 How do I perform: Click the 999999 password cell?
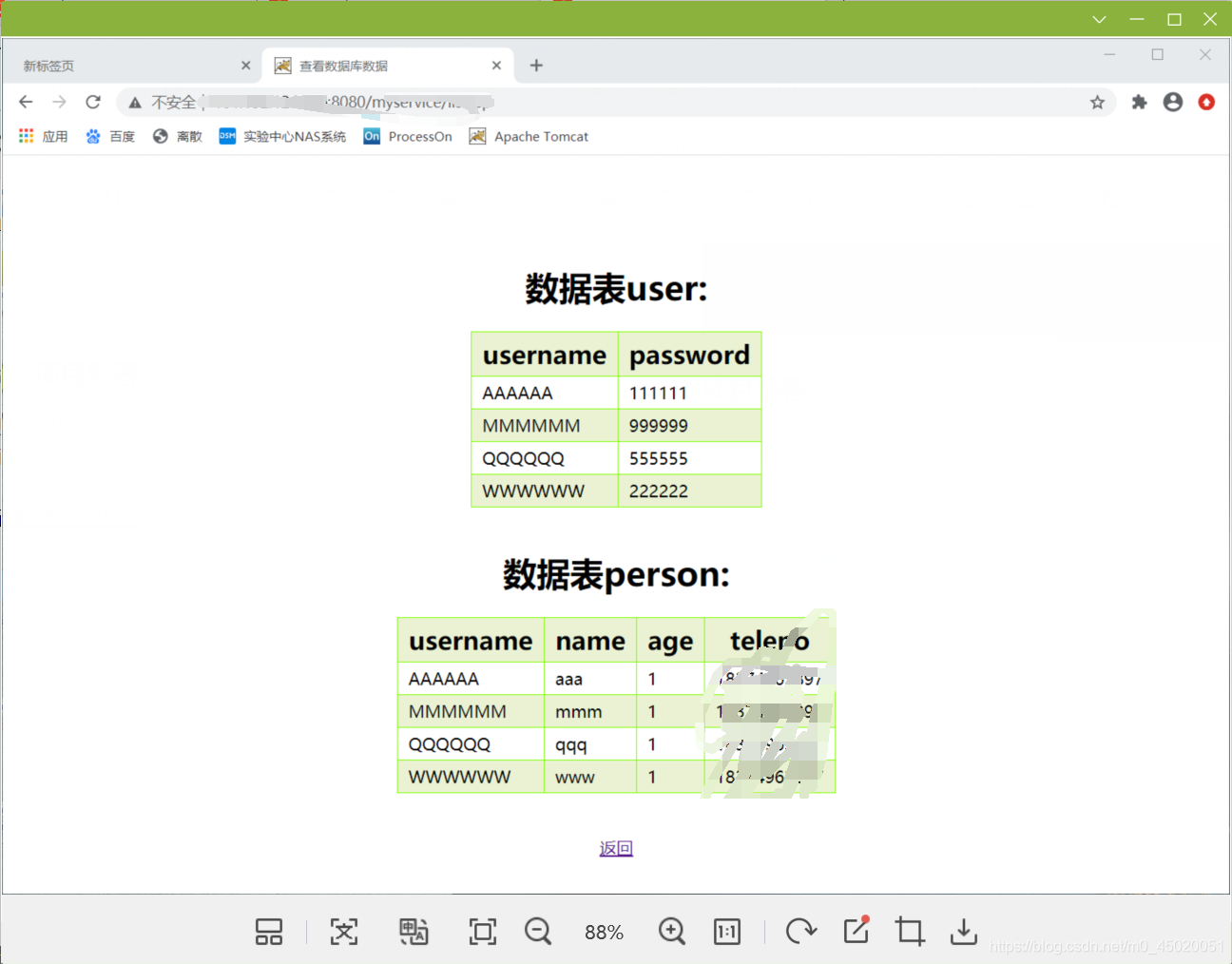pos(690,426)
